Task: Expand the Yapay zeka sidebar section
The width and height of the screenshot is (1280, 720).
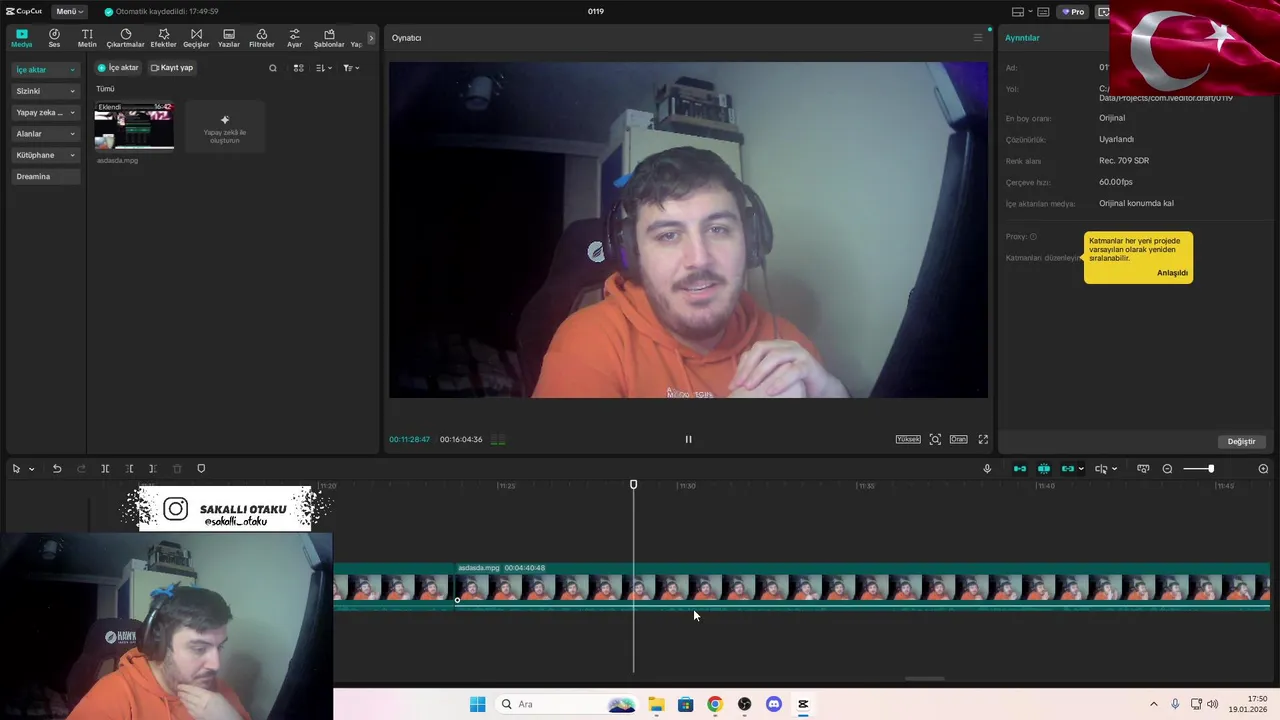Action: 45,113
